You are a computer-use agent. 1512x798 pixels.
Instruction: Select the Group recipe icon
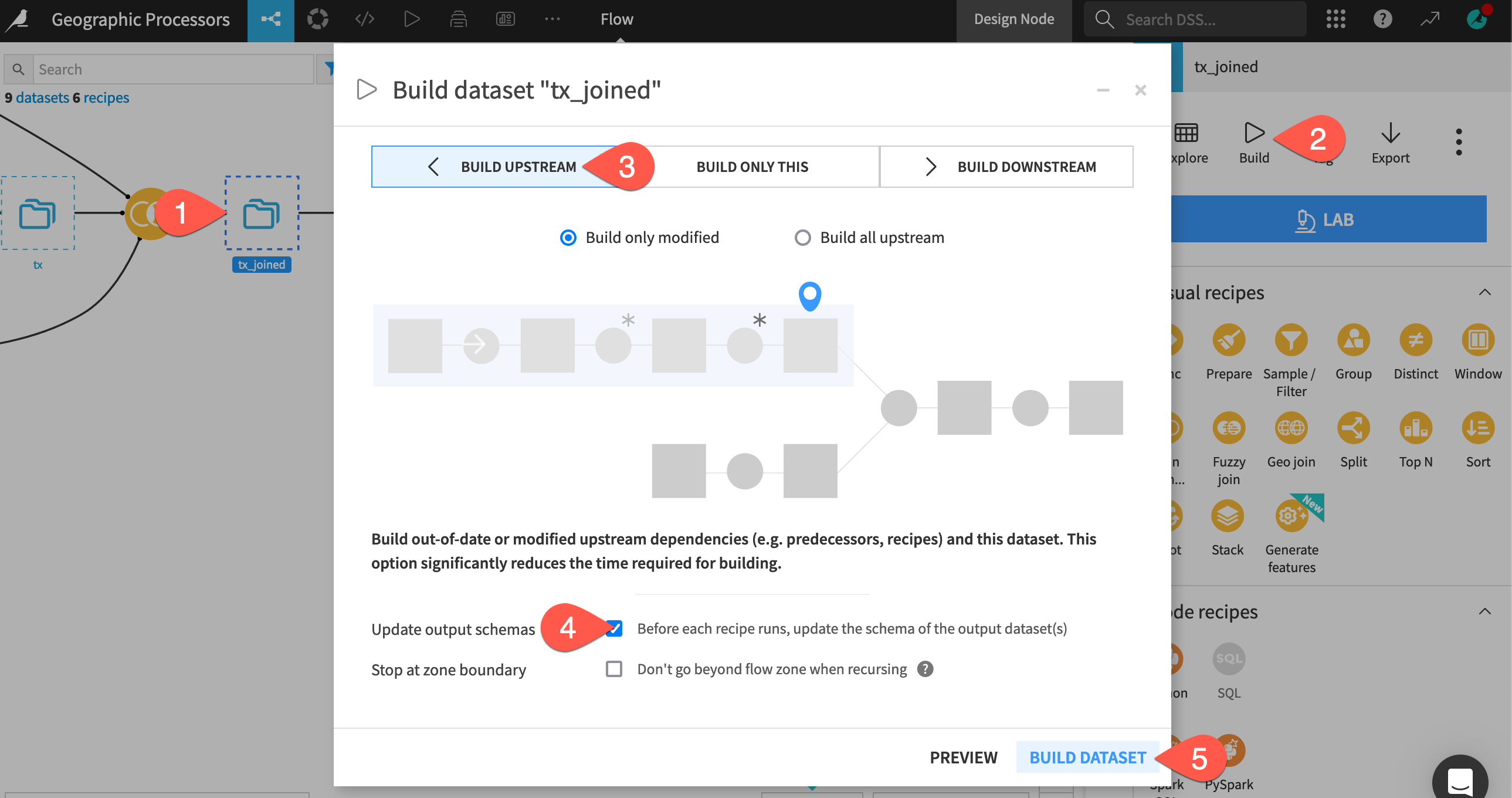[1353, 340]
